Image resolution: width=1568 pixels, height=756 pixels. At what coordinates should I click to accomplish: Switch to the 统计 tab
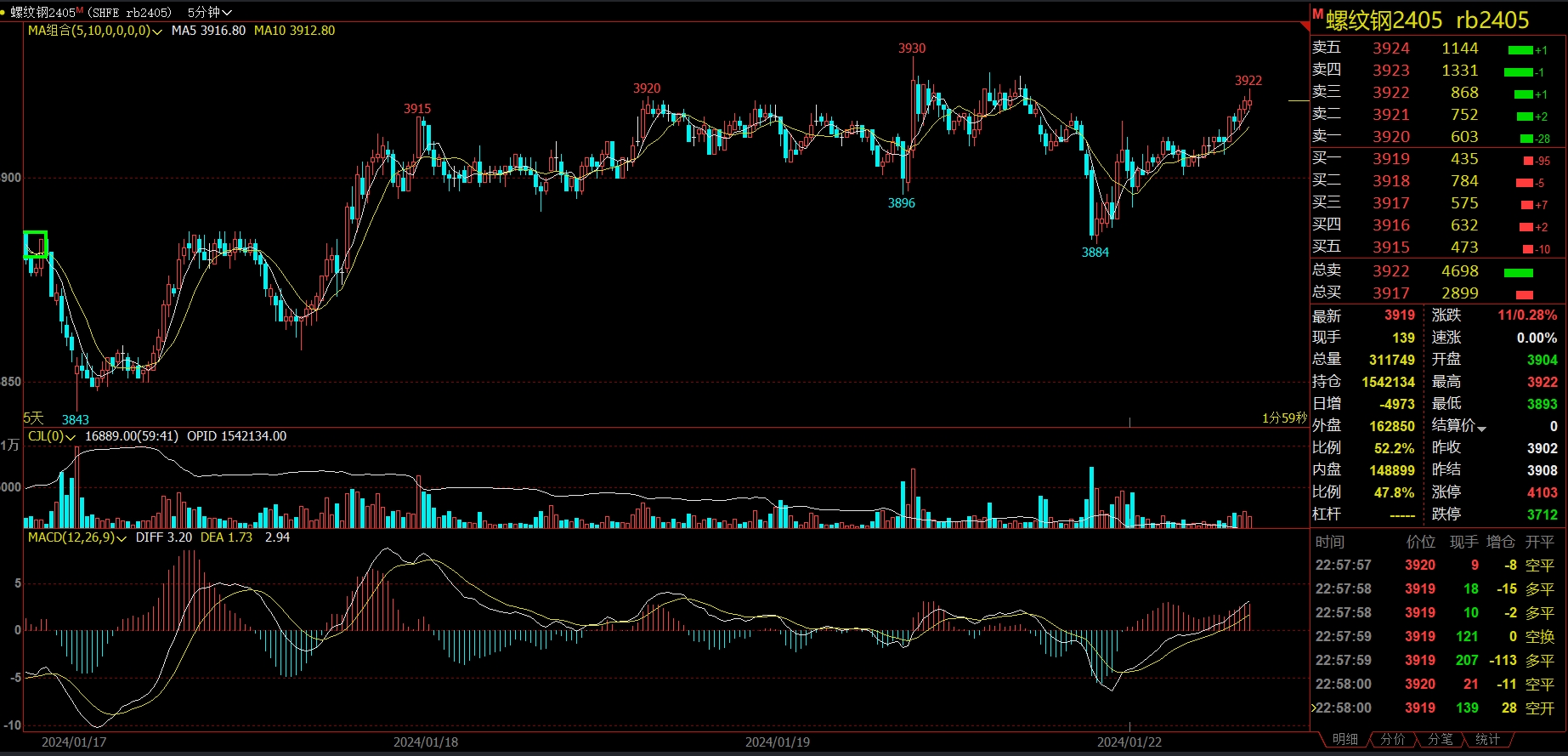click(1487, 739)
